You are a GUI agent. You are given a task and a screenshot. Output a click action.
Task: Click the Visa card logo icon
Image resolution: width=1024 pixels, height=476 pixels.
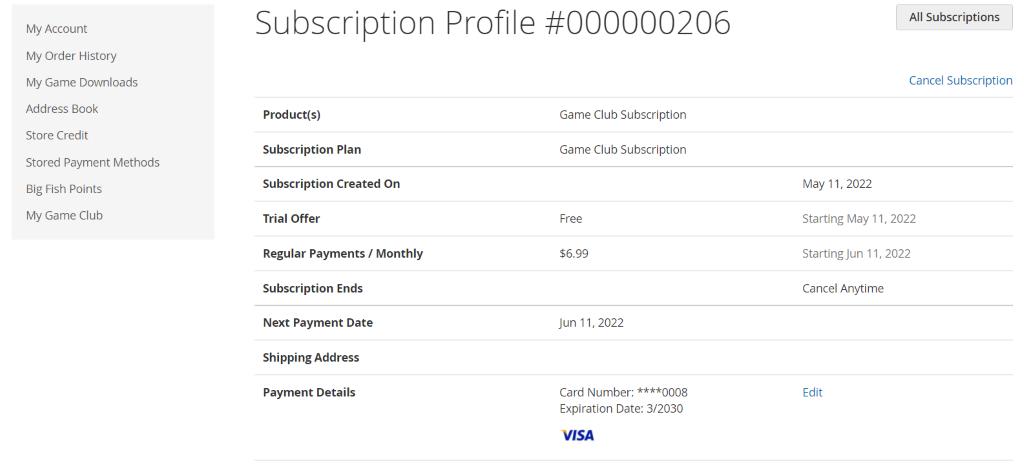pyautogui.click(x=577, y=435)
